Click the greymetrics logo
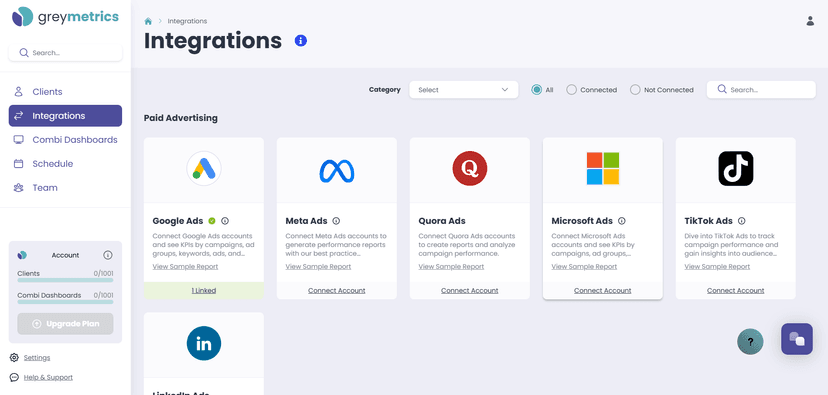The width and height of the screenshot is (828, 395). pos(65,17)
